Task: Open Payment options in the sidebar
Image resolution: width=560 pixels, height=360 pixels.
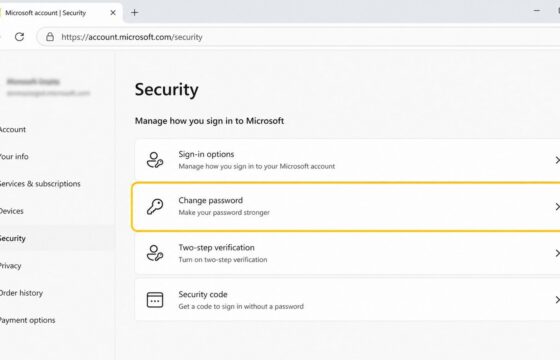Action: pyautogui.click(x=28, y=320)
